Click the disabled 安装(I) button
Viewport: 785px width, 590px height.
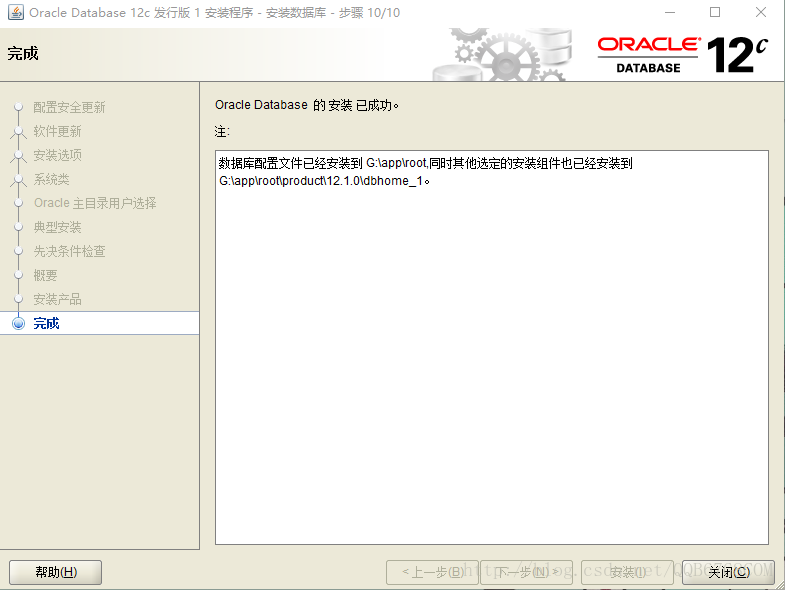point(627,572)
